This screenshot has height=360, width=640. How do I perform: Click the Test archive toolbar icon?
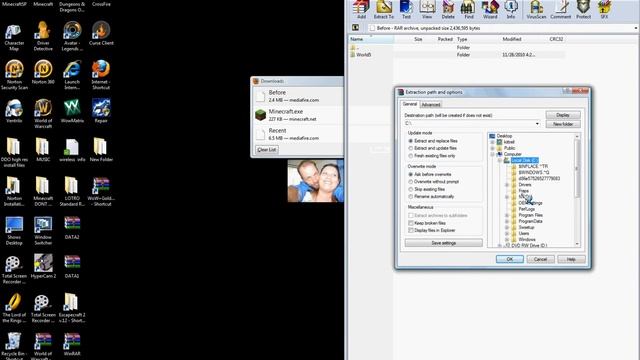point(406,9)
